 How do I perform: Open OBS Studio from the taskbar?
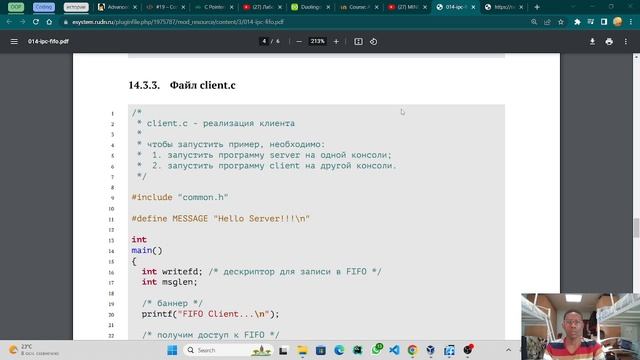468,350
